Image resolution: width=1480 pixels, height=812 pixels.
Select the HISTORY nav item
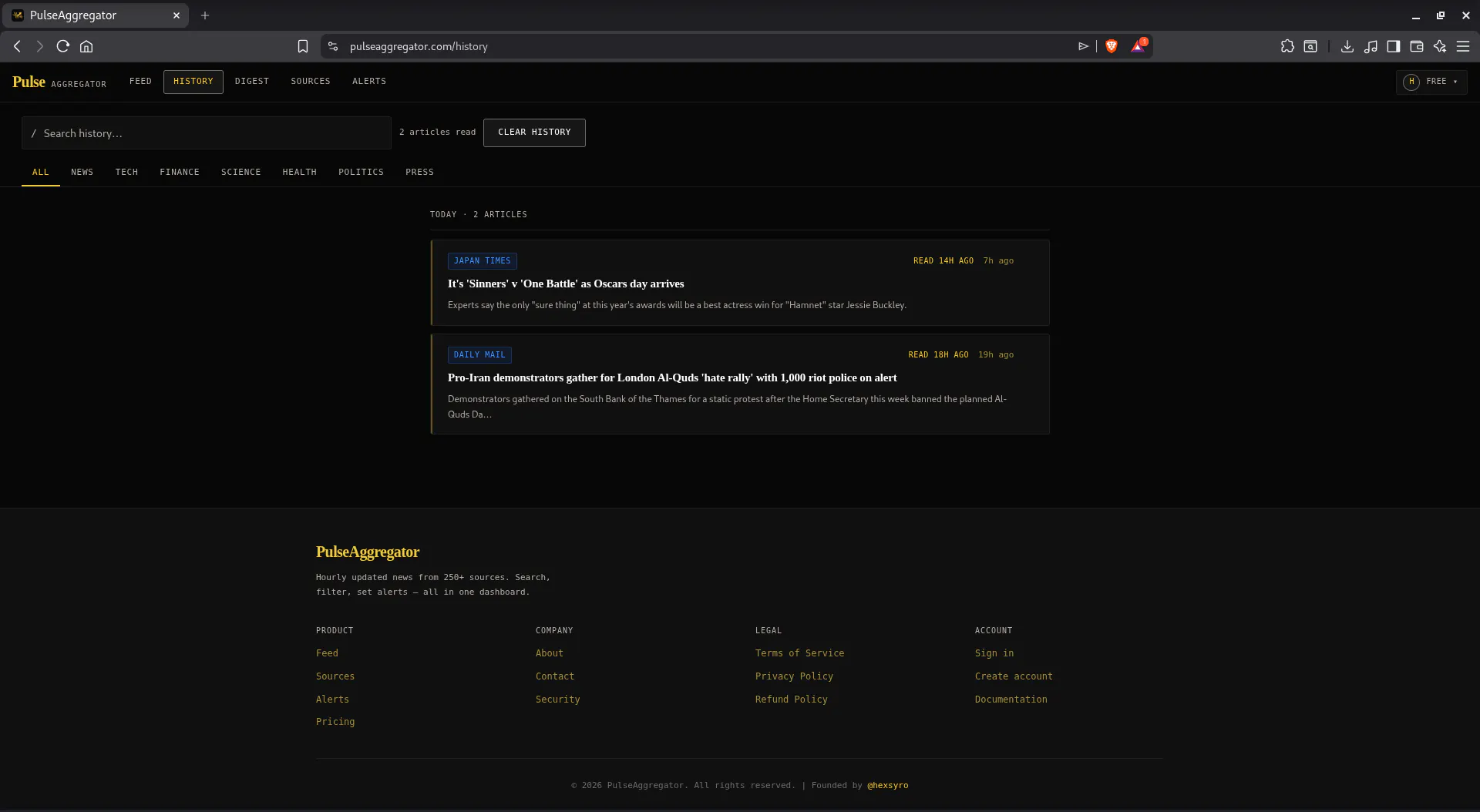(193, 82)
